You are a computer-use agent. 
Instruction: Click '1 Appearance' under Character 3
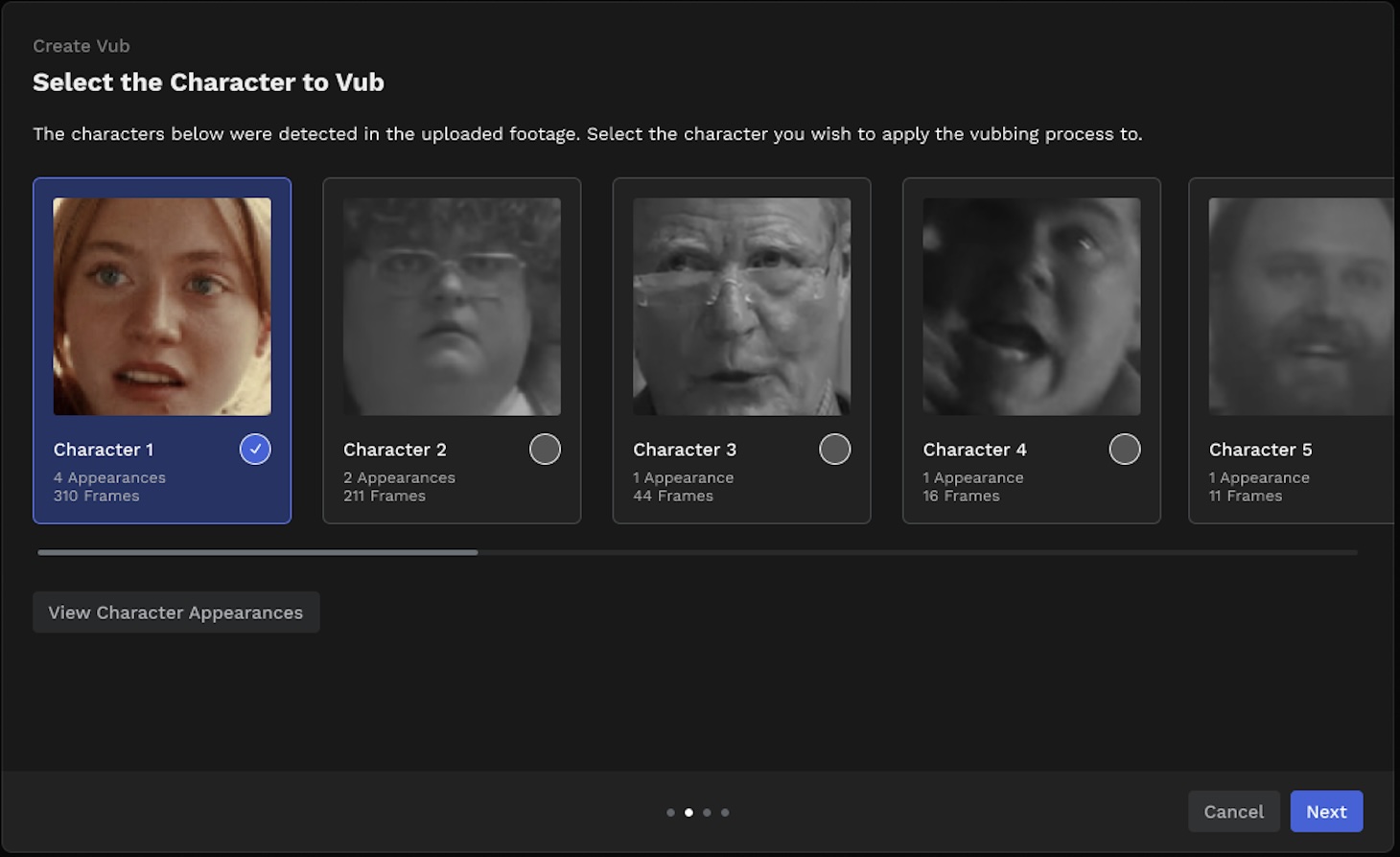click(x=684, y=477)
